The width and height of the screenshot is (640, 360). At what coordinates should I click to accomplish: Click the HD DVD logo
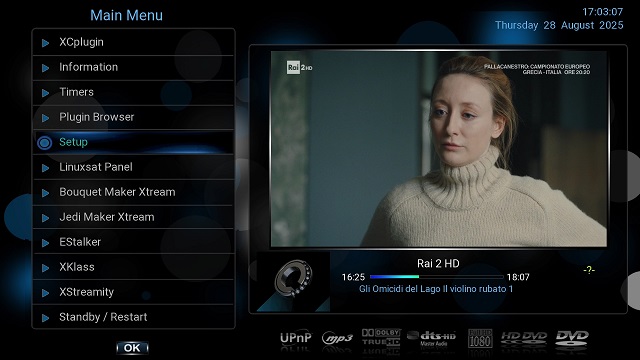click(524, 338)
